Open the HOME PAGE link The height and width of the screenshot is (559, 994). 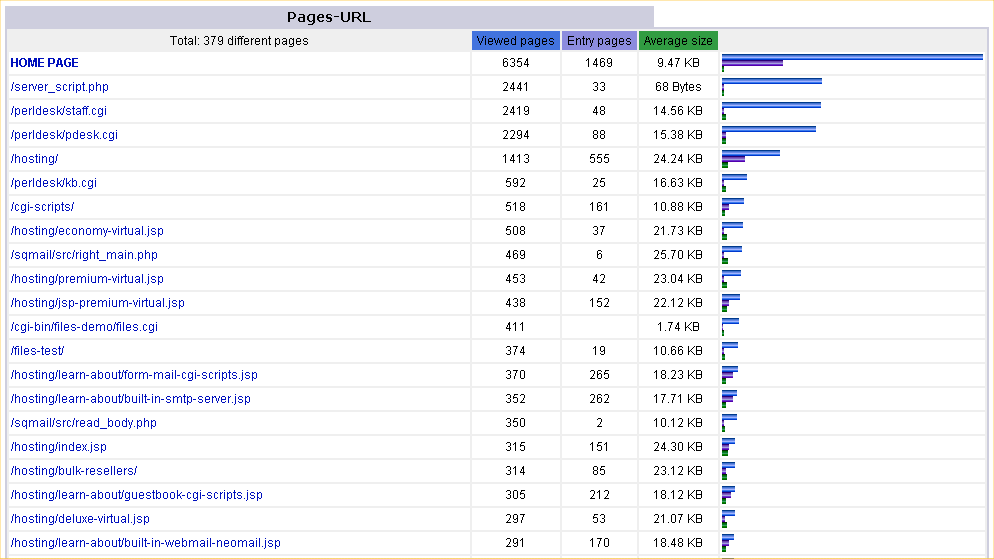pyautogui.click(x=44, y=63)
